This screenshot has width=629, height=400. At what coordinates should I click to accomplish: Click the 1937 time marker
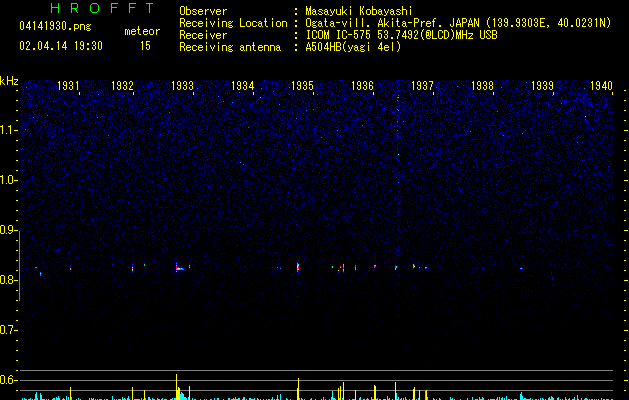coord(422,86)
